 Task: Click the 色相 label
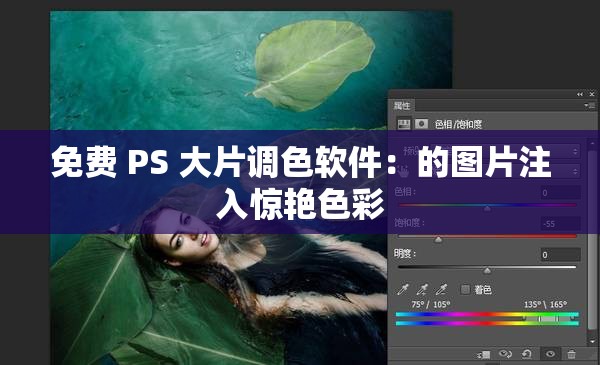click(405, 191)
